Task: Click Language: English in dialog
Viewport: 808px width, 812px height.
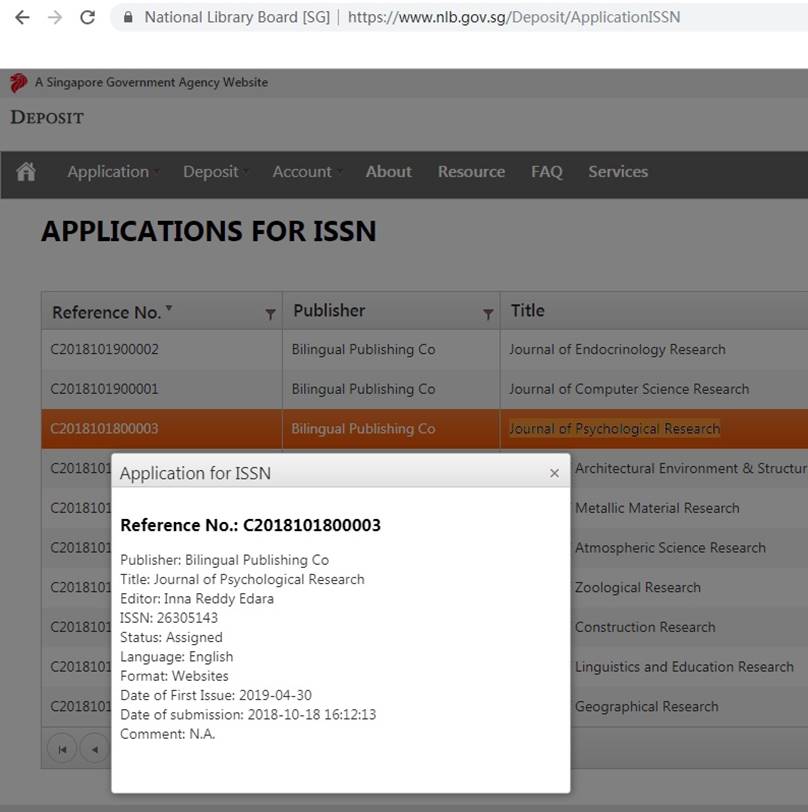Action: pos(177,657)
